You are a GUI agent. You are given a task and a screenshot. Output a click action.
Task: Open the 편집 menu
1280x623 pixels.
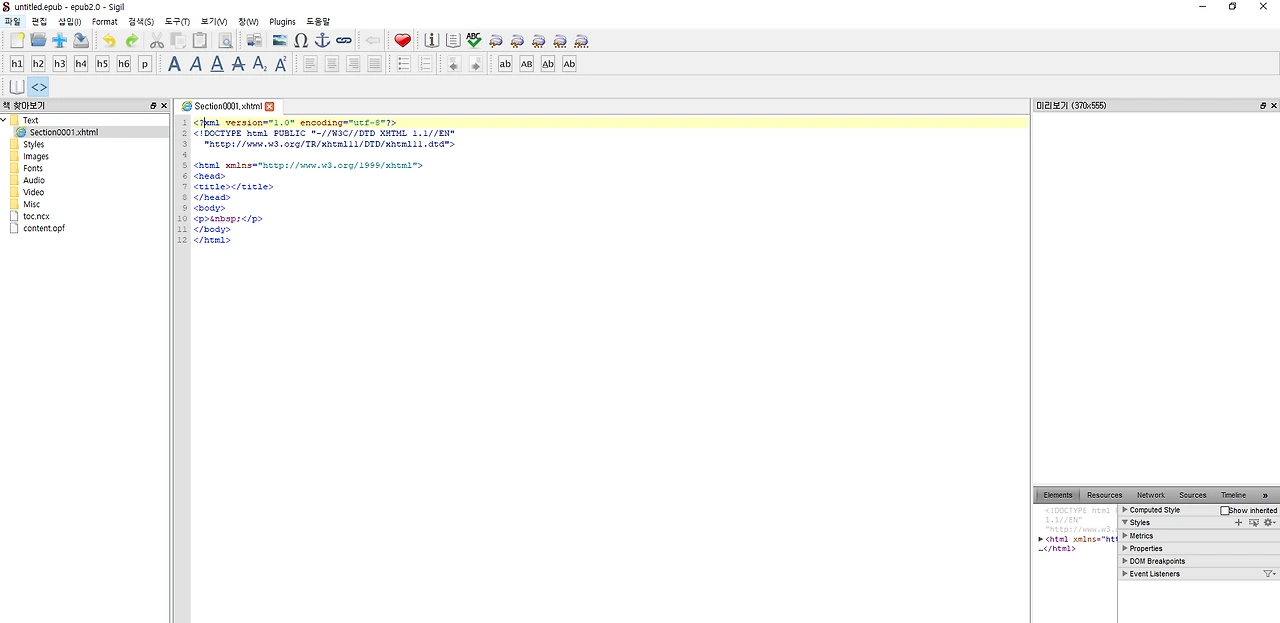pyautogui.click(x=39, y=21)
